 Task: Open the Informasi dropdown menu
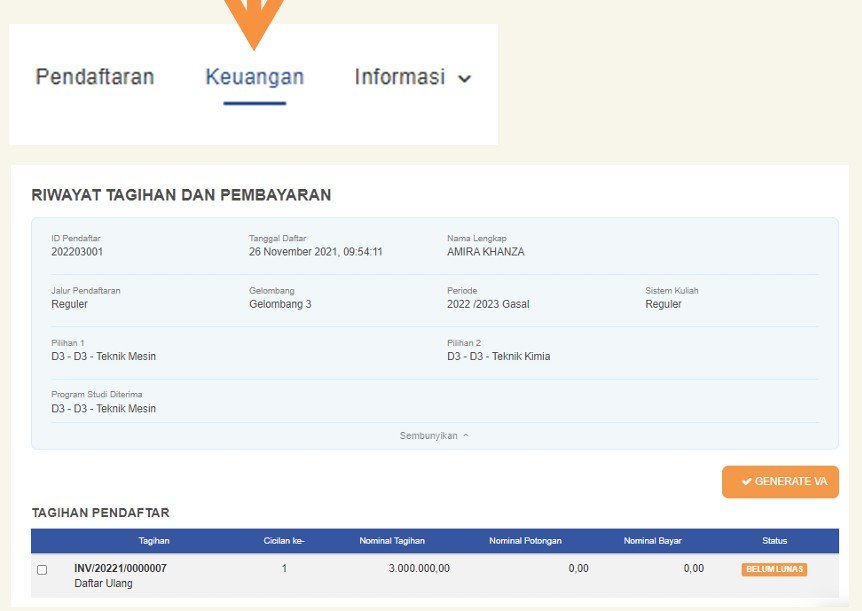point(400,77)
